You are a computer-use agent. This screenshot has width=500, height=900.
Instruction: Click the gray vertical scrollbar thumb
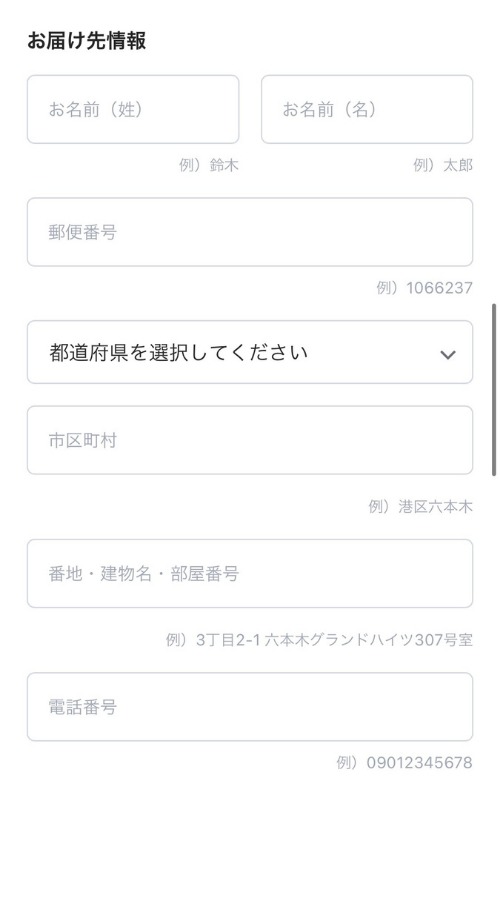[494, 390]
